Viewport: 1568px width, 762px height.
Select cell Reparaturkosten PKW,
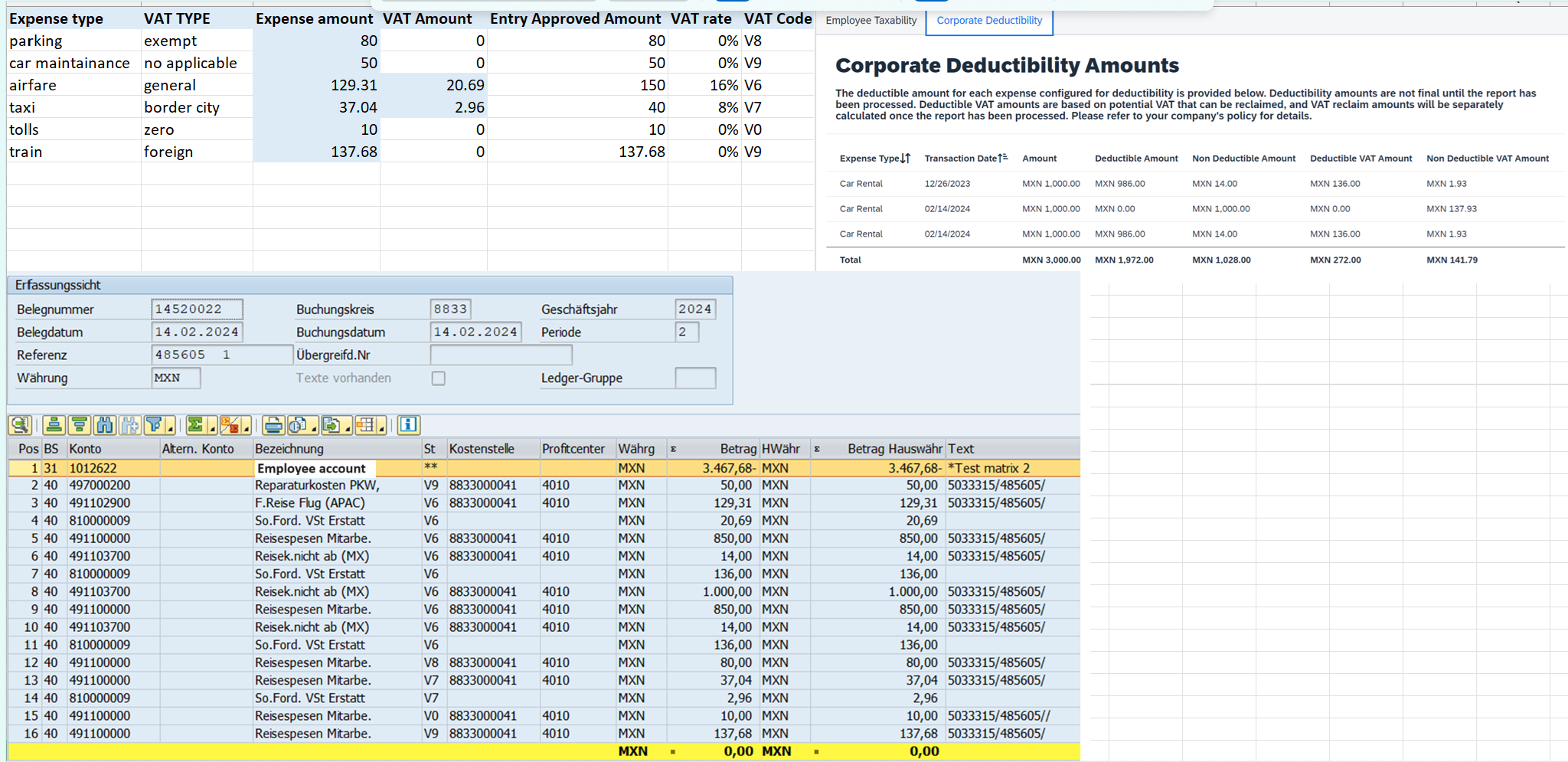pos(336,485)
